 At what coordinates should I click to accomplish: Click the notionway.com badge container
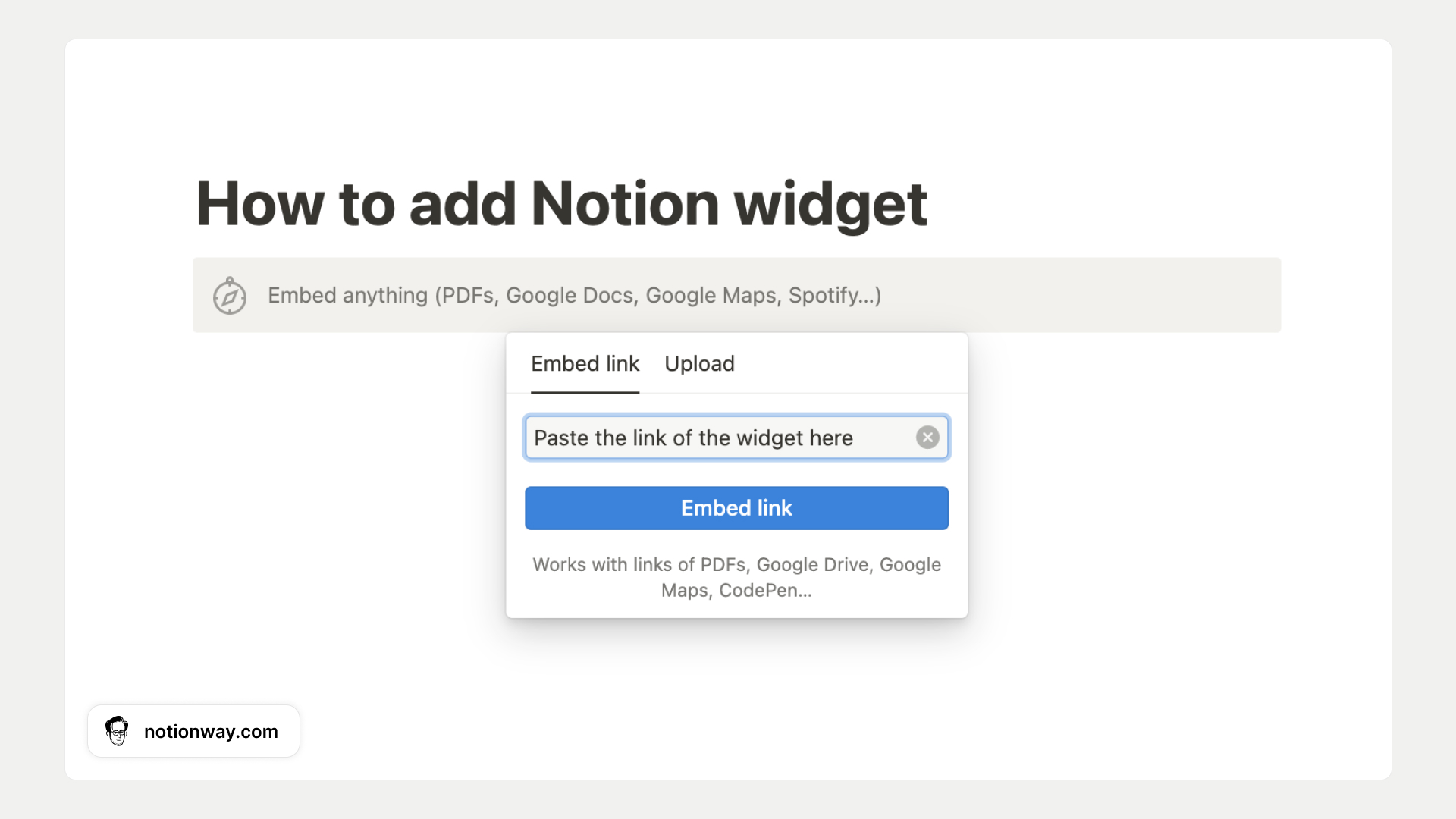click(193, 730)
